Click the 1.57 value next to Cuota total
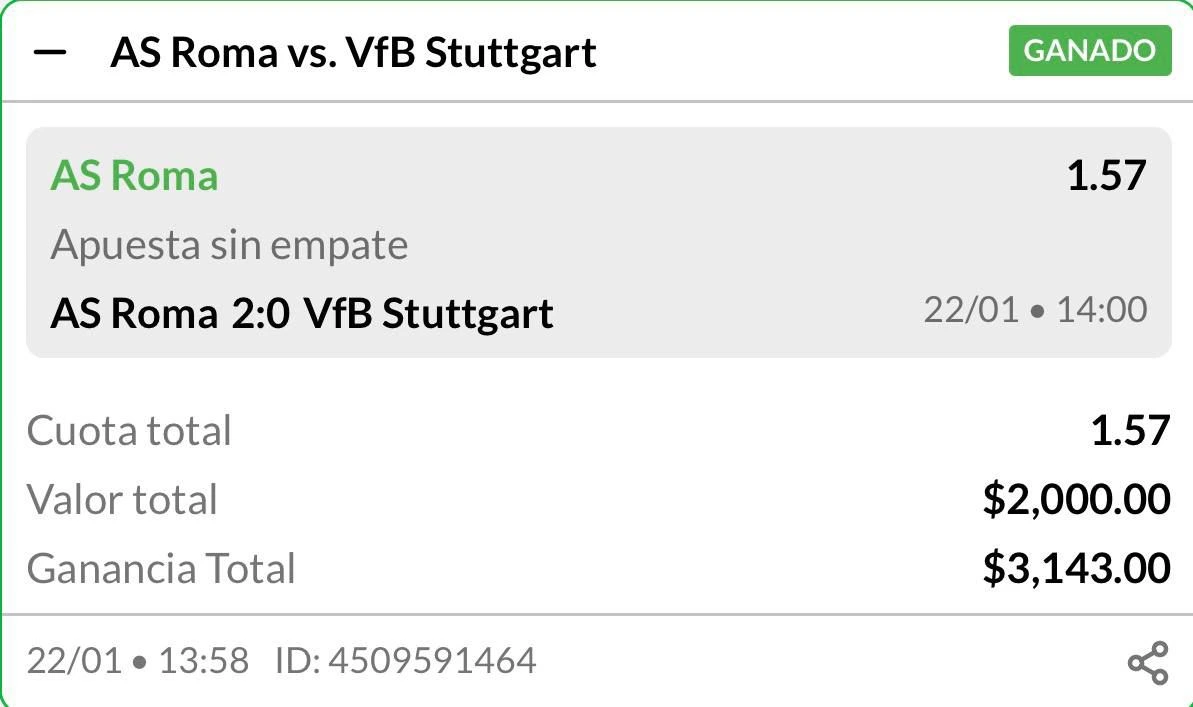Screen dimensions: 1193x707 click(x=1130, y=431)
